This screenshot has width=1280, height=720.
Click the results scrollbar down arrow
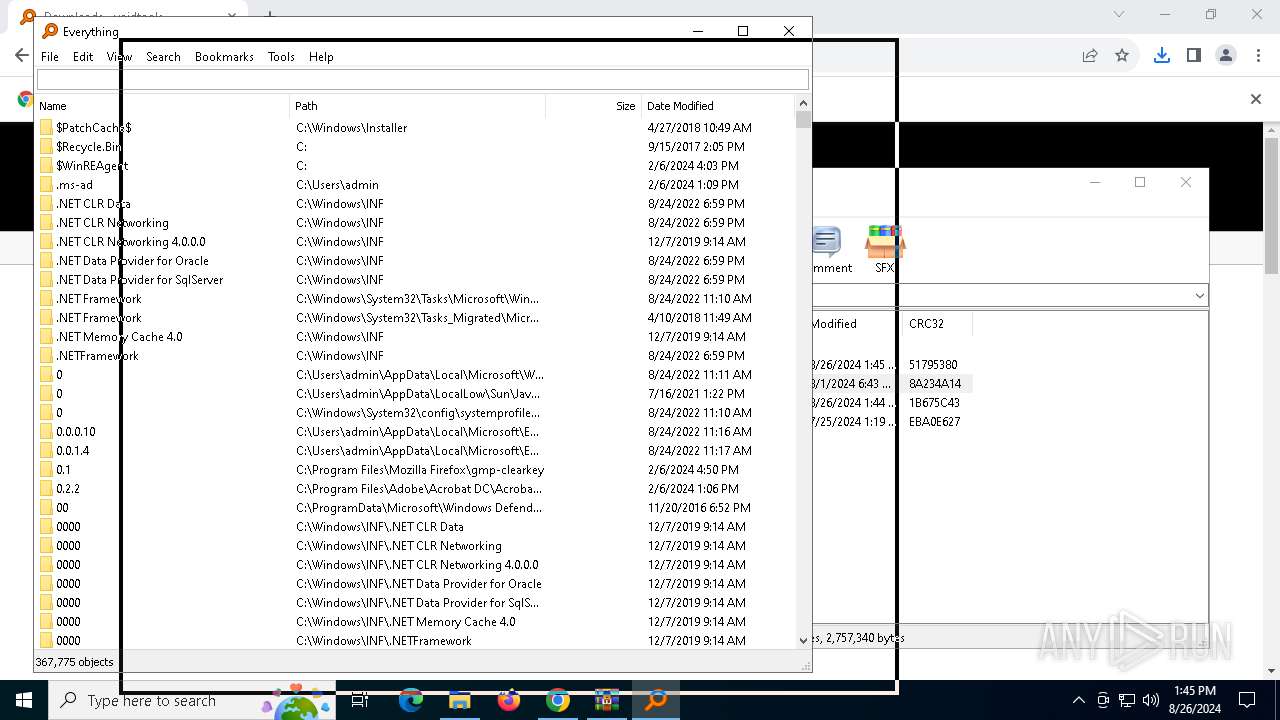pyautogui.click(x=803, y=640)
